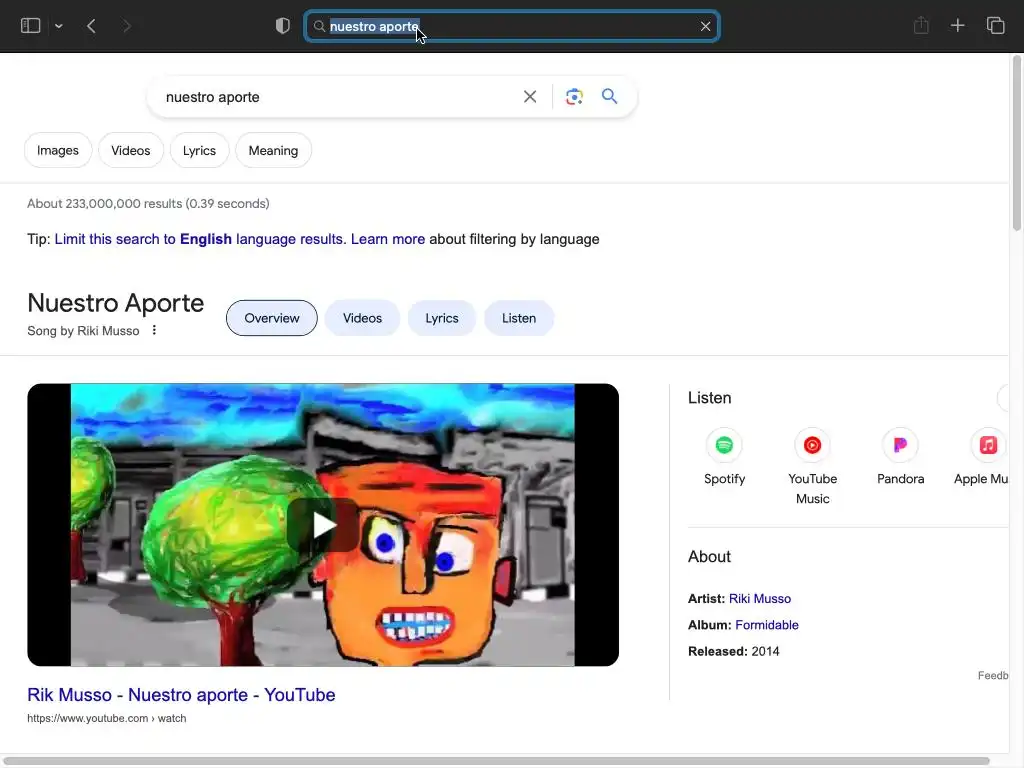Open the Formidable album link
This screenshot has width=1024, height=768.
point(767,625)
